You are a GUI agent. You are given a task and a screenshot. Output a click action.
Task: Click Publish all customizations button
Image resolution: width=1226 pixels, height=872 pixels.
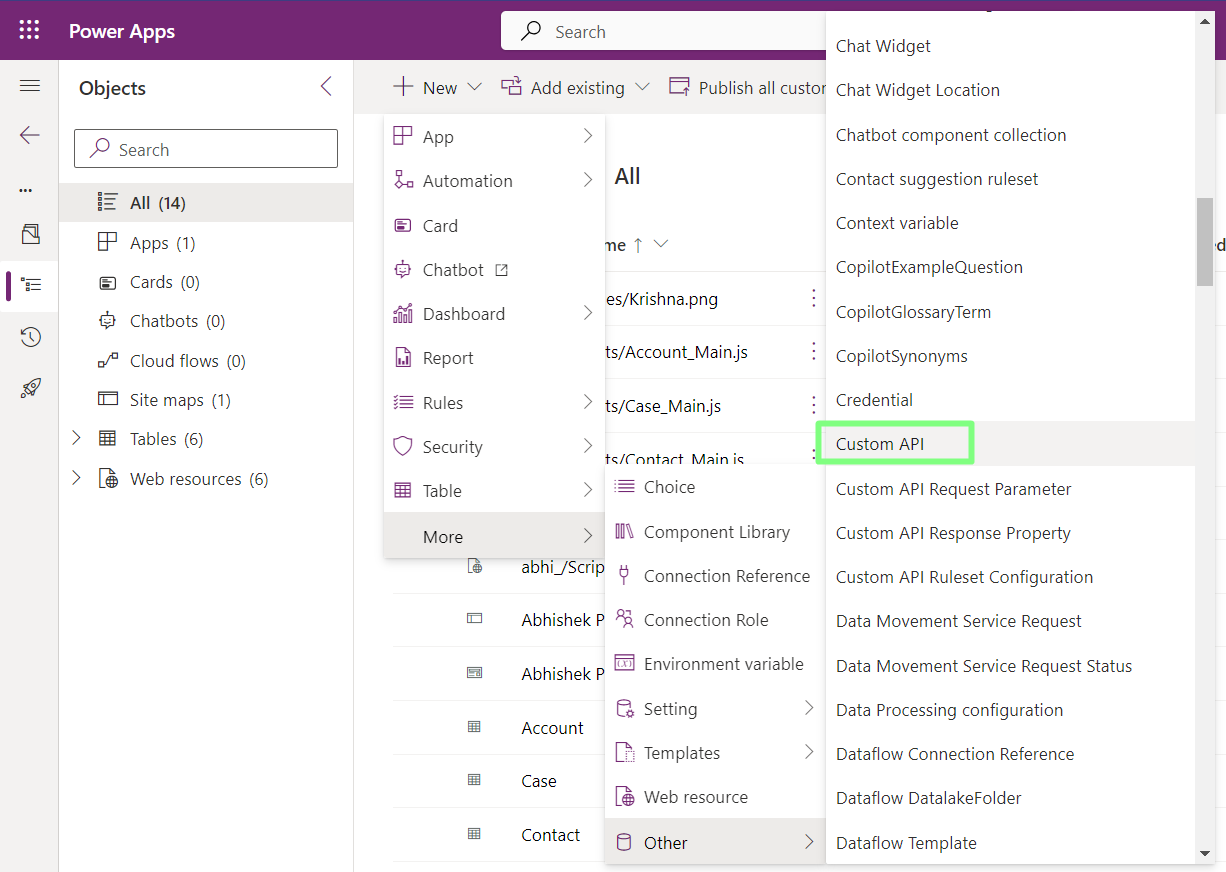point(748,88)
